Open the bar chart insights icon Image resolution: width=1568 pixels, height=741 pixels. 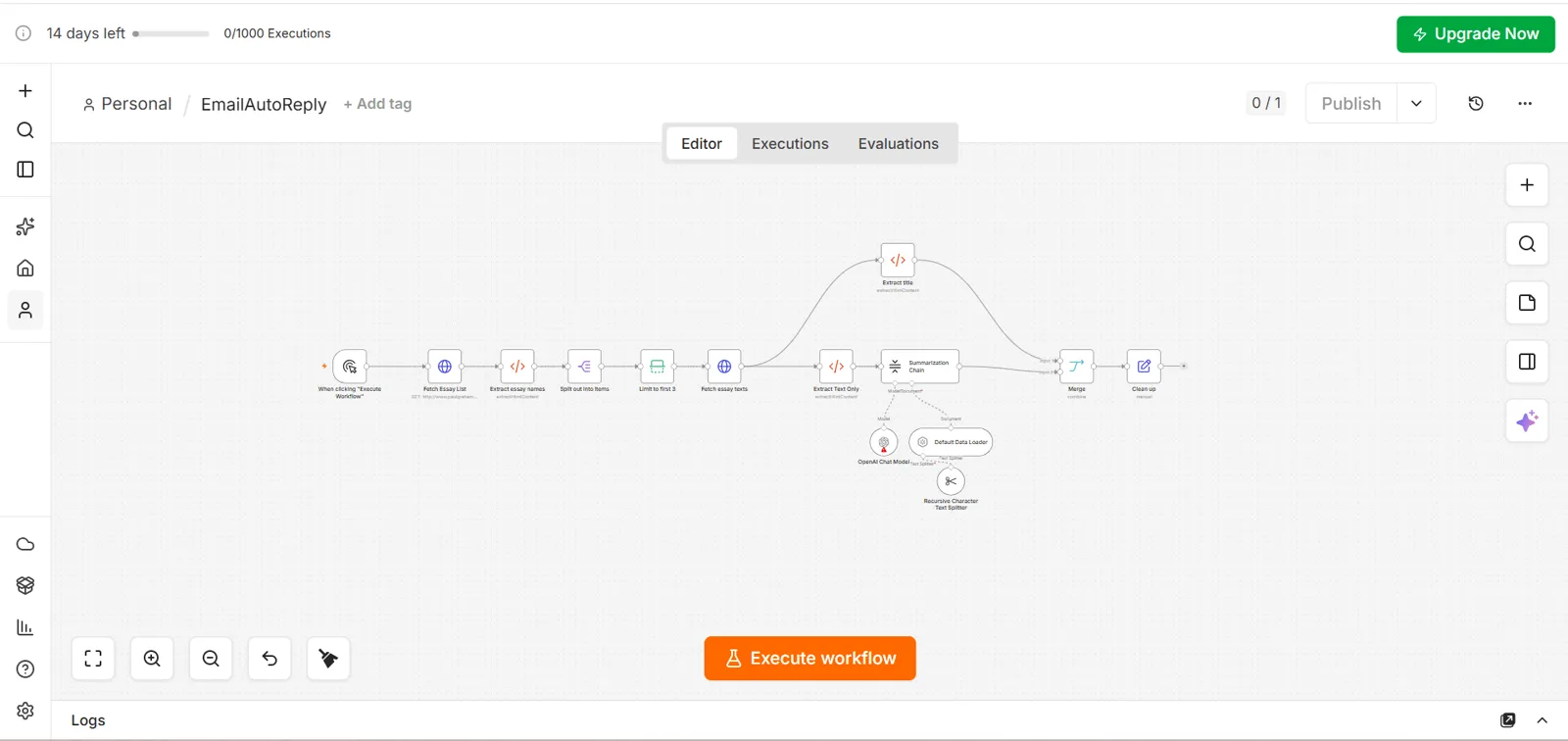[x=25, y=627]
